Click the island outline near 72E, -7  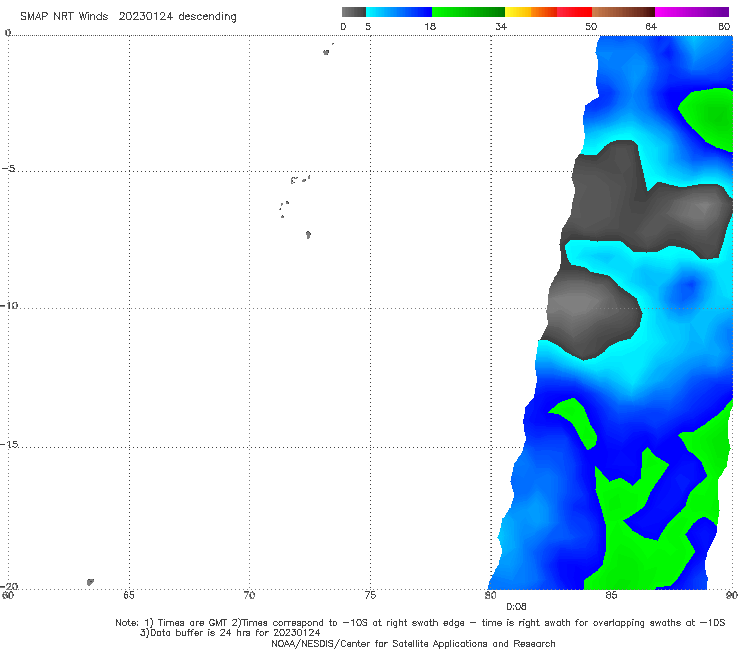point(308,235)
